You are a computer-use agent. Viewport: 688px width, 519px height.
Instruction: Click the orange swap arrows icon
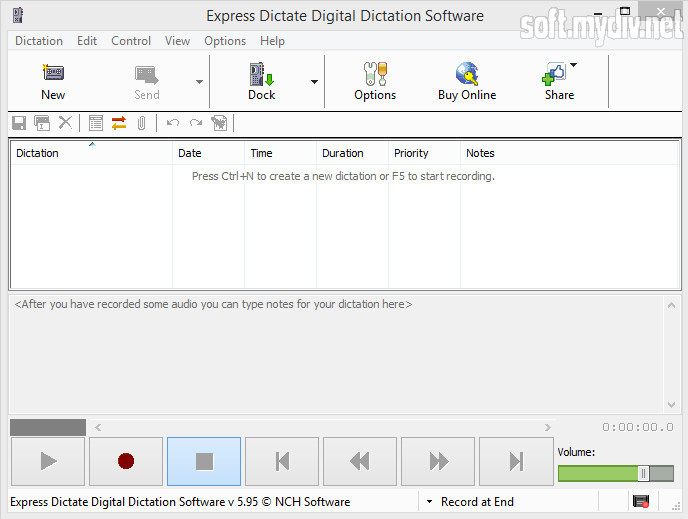tap(119, 123)
